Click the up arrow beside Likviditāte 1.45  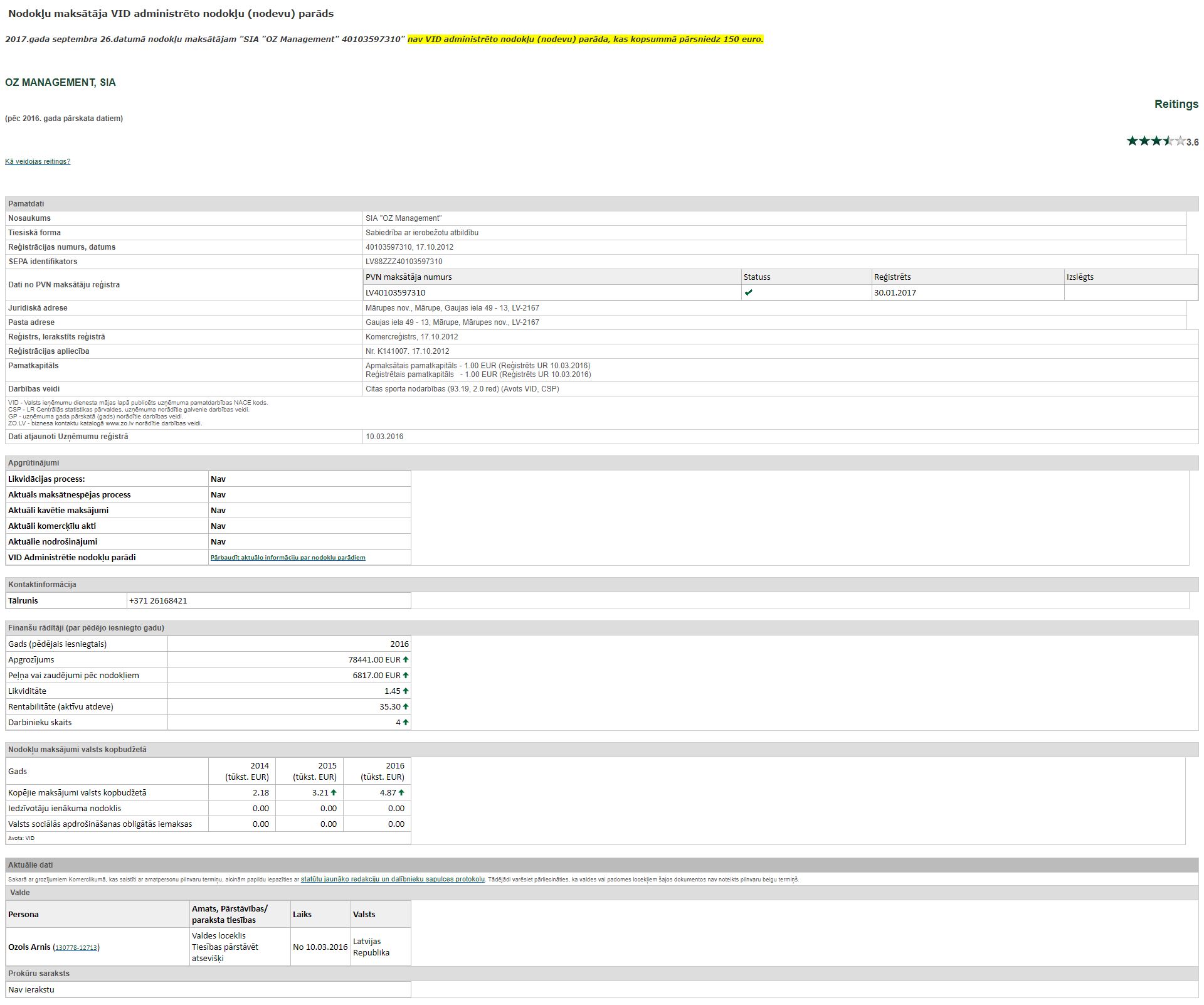click(x=406, y=691)
